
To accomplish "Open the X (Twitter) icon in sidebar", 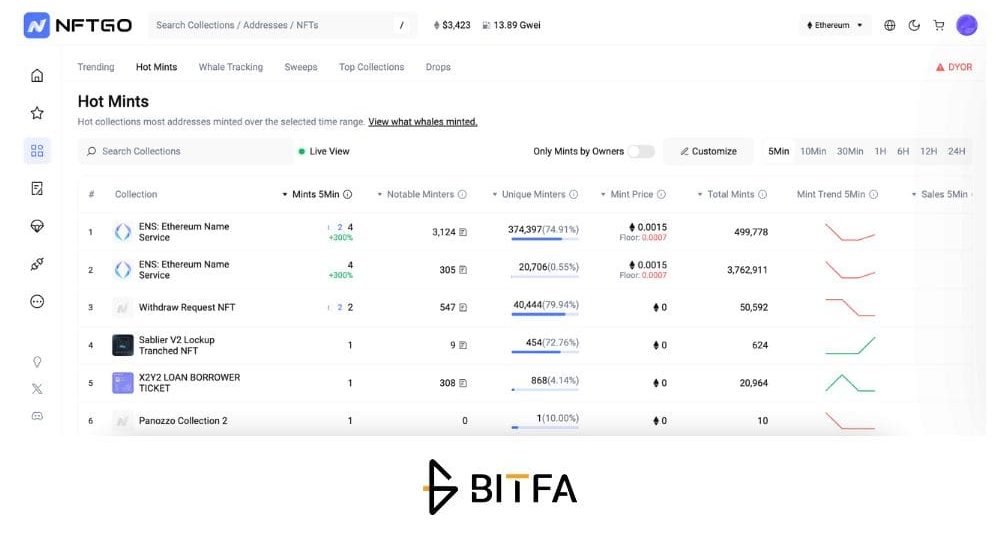I will point(37,389).
